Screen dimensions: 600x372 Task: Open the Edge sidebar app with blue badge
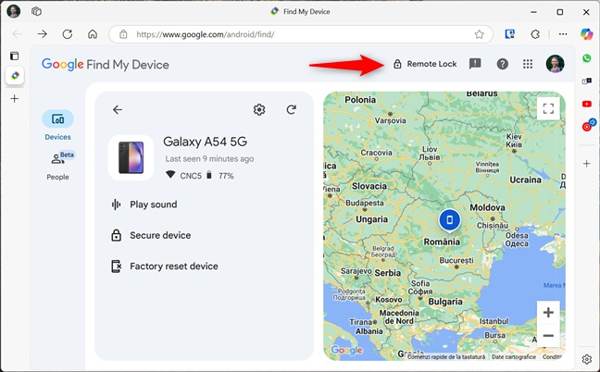(x=588, y=125)
